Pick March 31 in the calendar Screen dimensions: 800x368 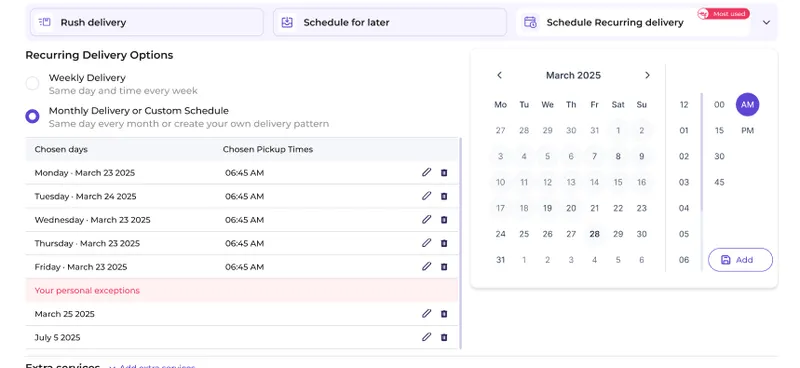[x=501, y=260]
